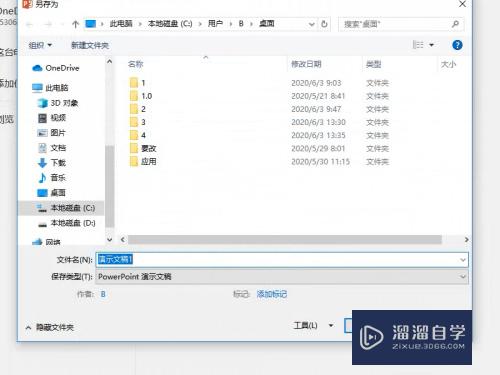Select 本地磁盘 (D:) in sidebar
The width and height of the screenshot is (500, 375).
click(67, 223)
